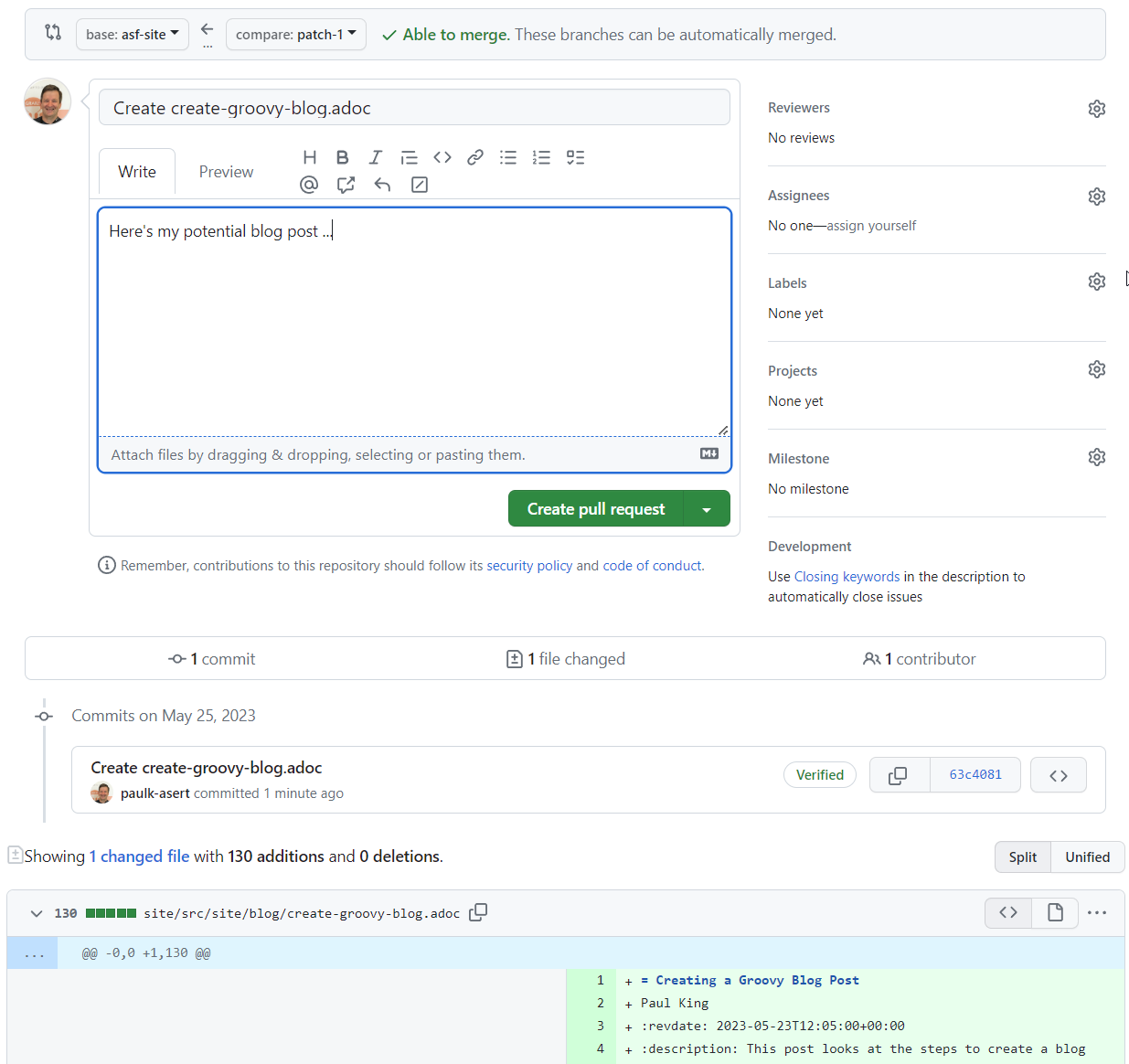Copy the full commit SHA icon
1129x1064 pixels.
coord(899,775)
